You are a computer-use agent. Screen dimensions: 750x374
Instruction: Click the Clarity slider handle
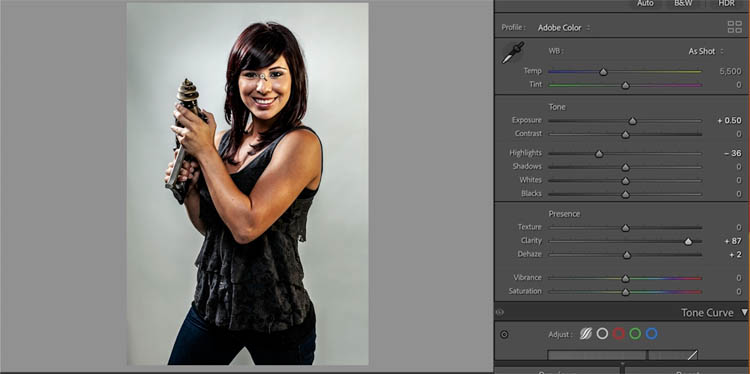(x=688, y=242)
